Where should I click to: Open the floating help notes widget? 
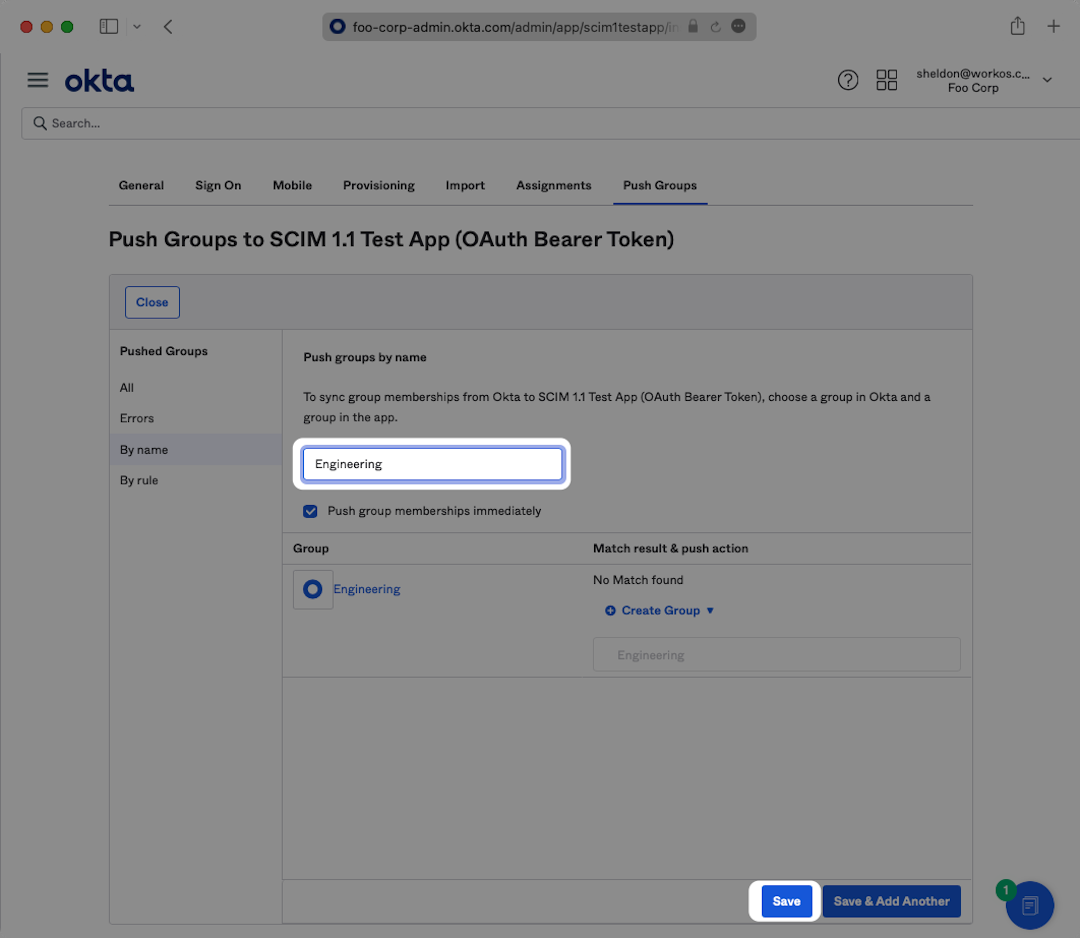(1030, 905)
